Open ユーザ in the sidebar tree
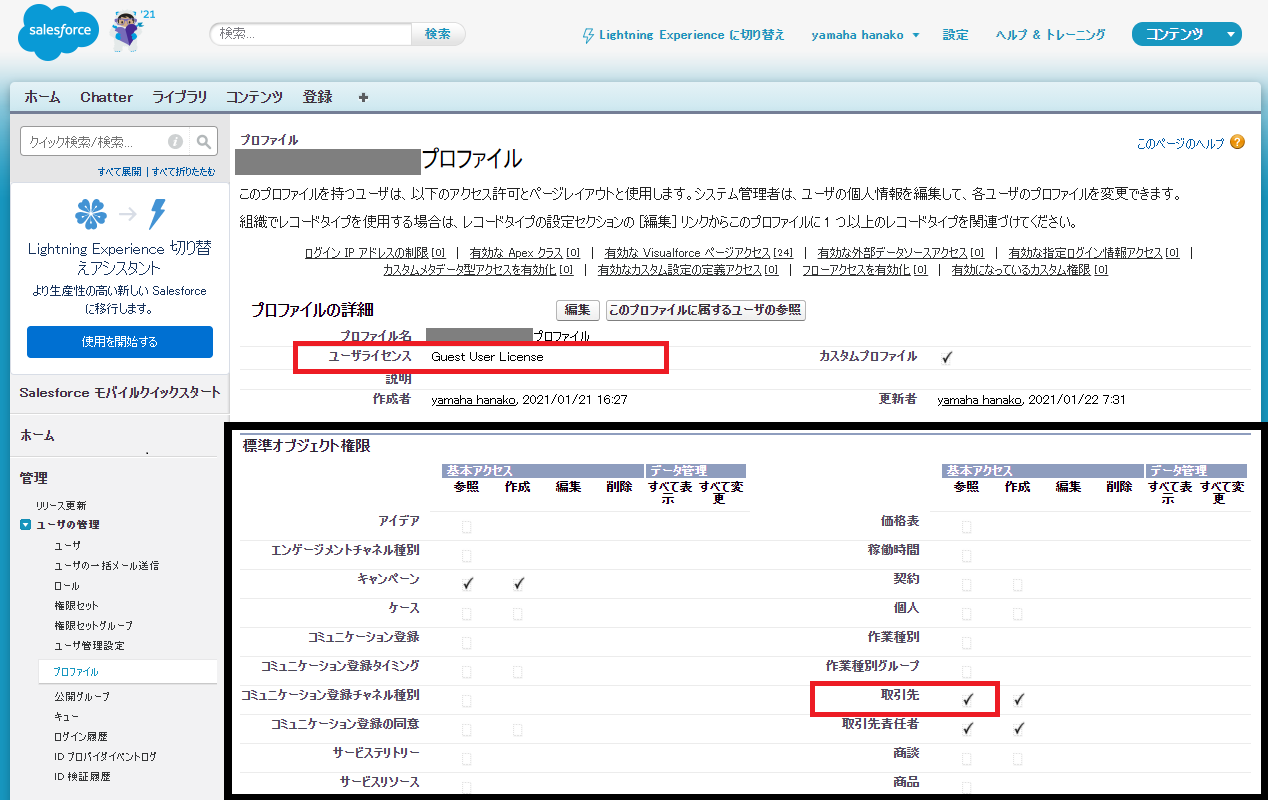The width and height of the screenshot is (1268, 800). pyautogui.click(x=67, y=546)
